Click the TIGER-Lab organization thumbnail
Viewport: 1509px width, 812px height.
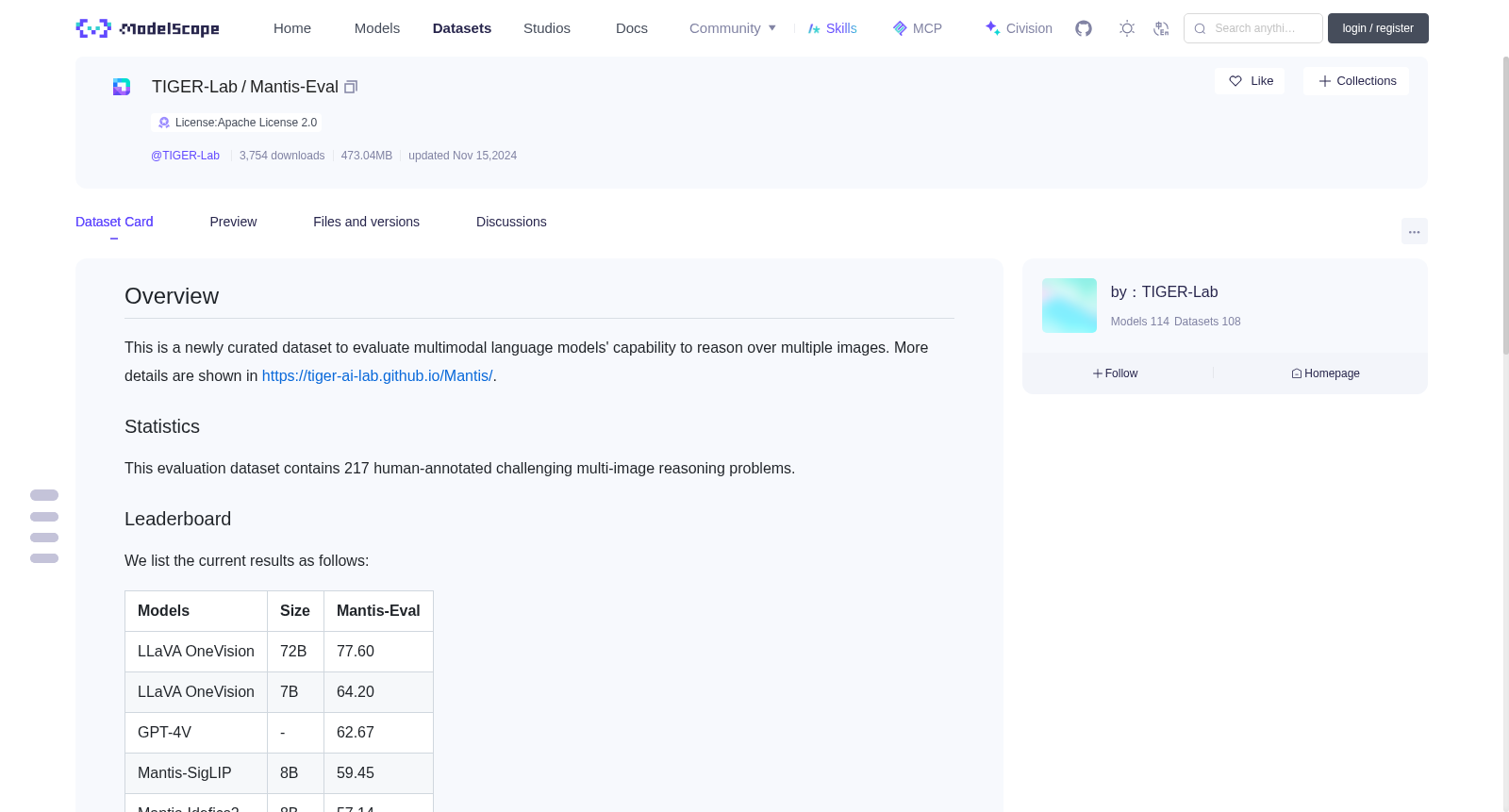pos(1070,306)
